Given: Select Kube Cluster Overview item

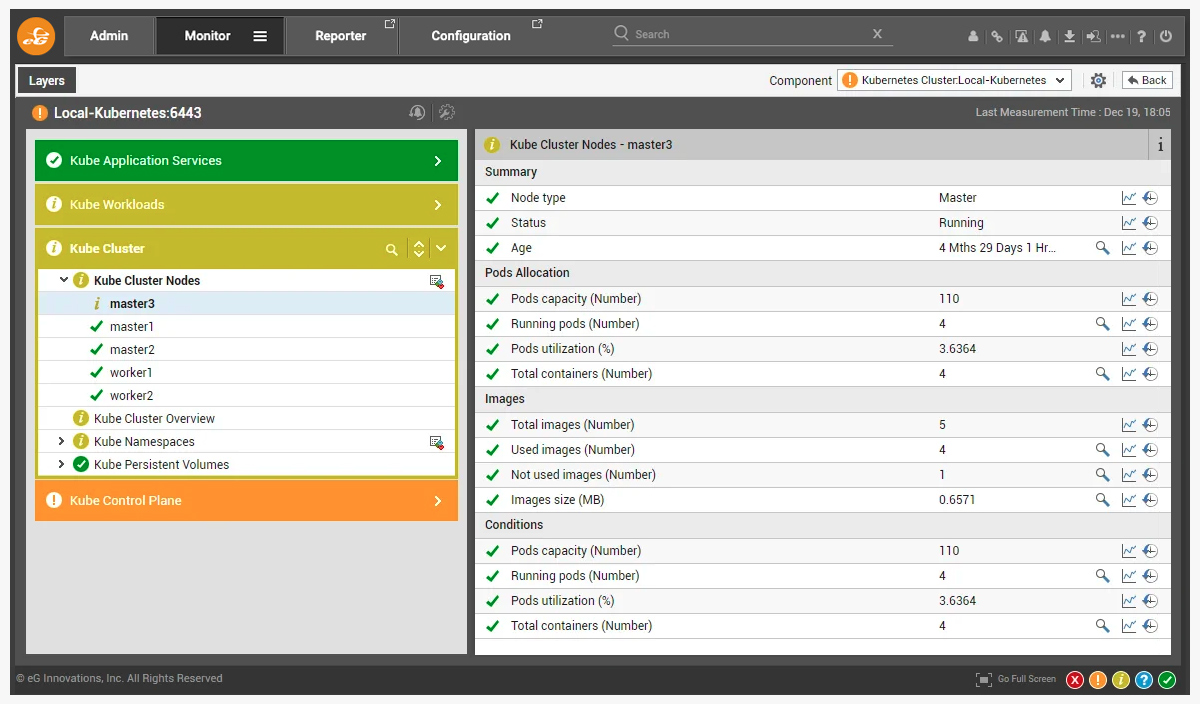Looking at the screenshot, I should pos(154,419).
